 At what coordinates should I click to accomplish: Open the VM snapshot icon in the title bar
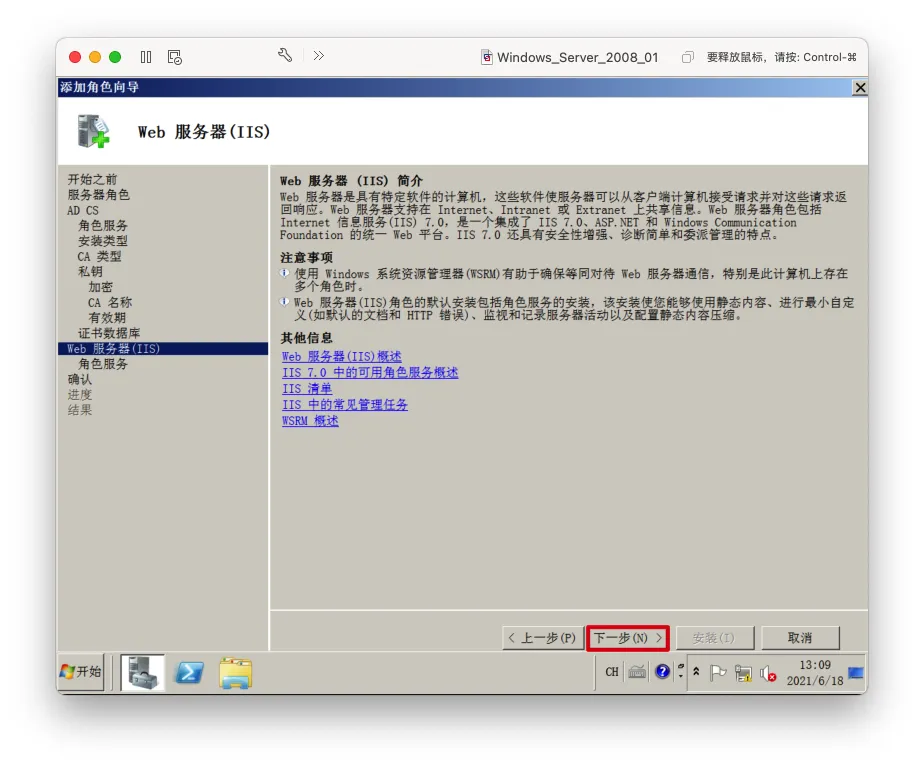click(174, 57)
